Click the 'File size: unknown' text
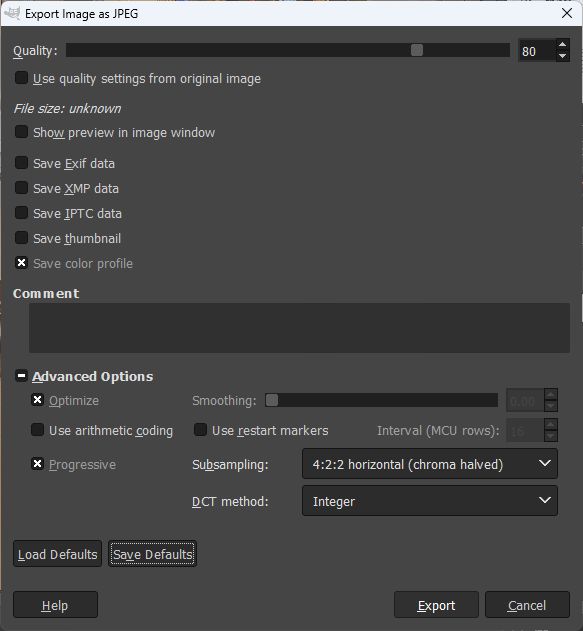The width and height of the screenshot is (583, 631). [x=67, y=109]
